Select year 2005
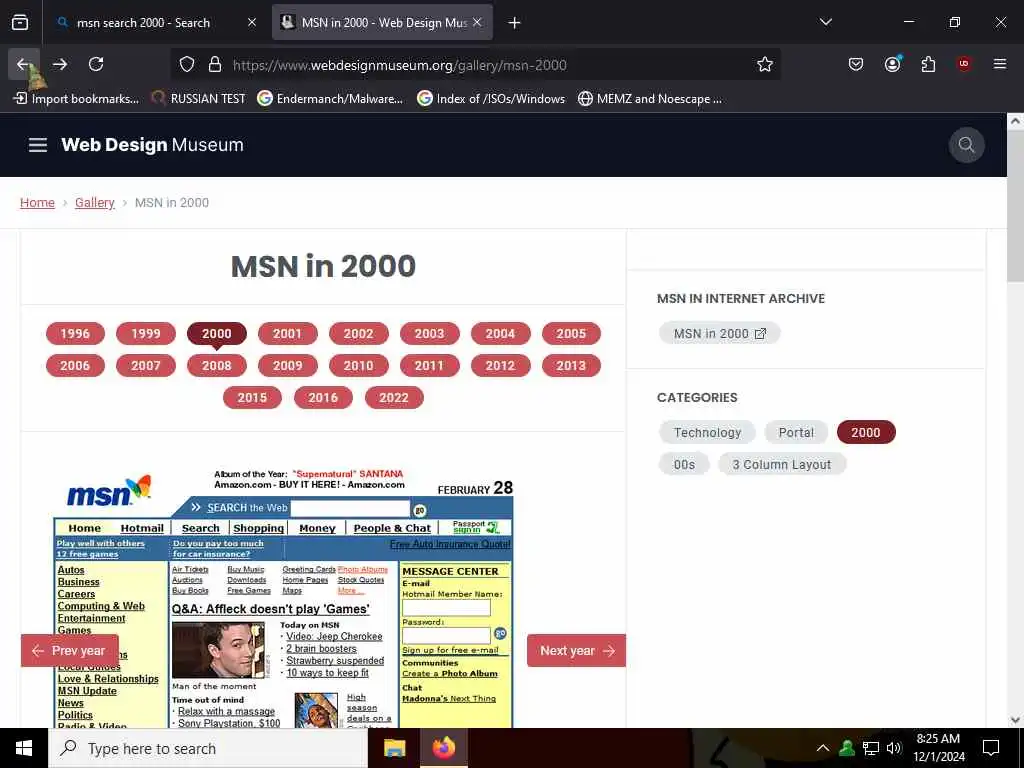Screen dimensions: 1024x768 (571, 334)
